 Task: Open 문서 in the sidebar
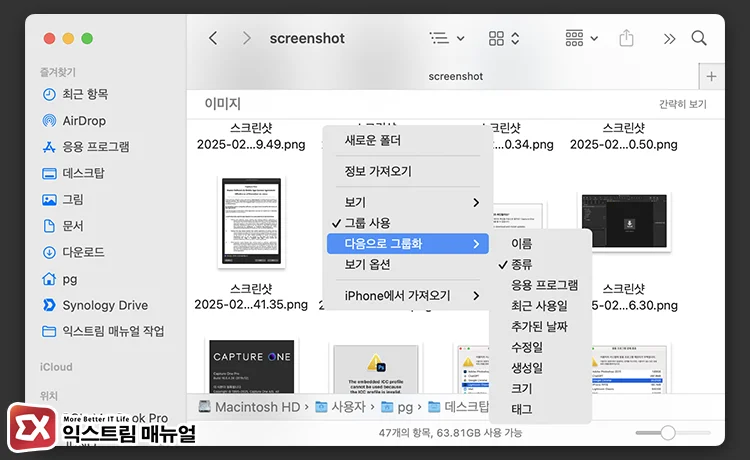(x=63, y=226)
